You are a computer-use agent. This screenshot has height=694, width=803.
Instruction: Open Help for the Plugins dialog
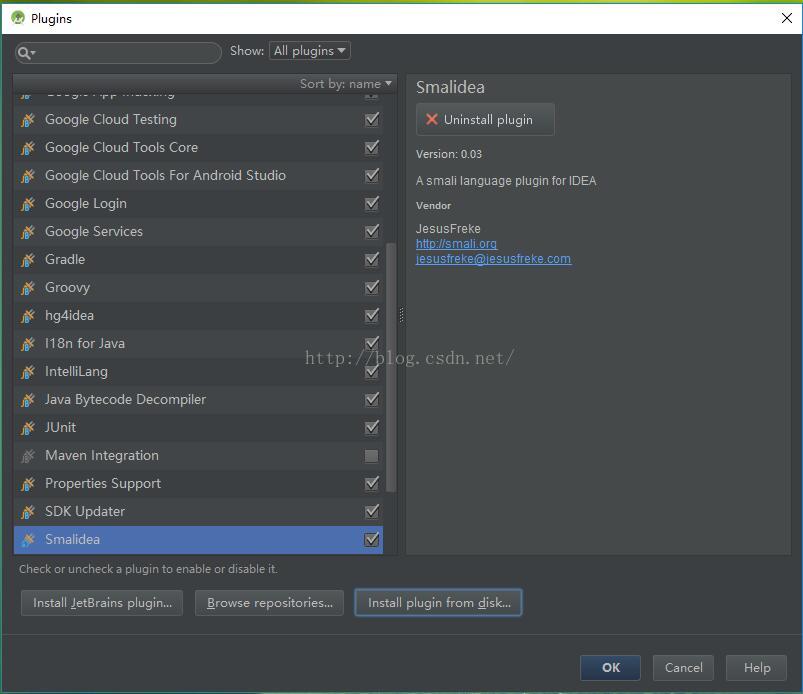(x=756, y=668)
